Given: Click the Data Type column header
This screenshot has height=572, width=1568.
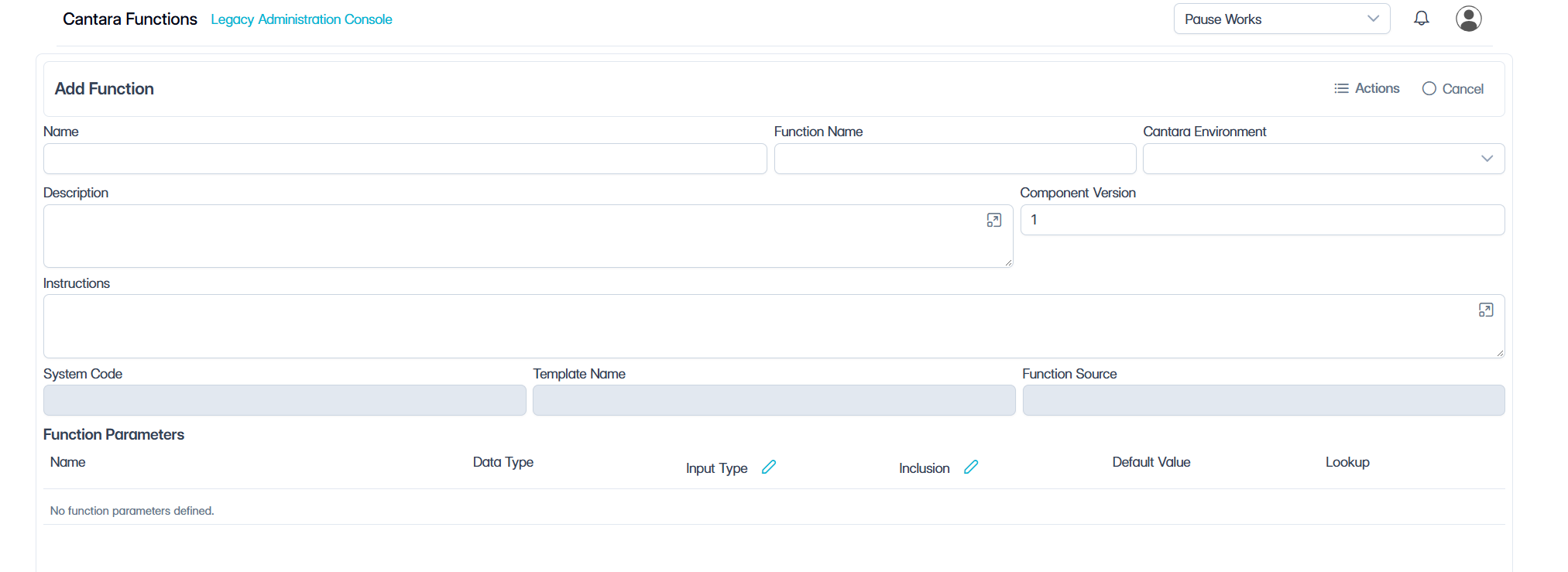Looking at the screenshot, I should [x=503, y=462].
